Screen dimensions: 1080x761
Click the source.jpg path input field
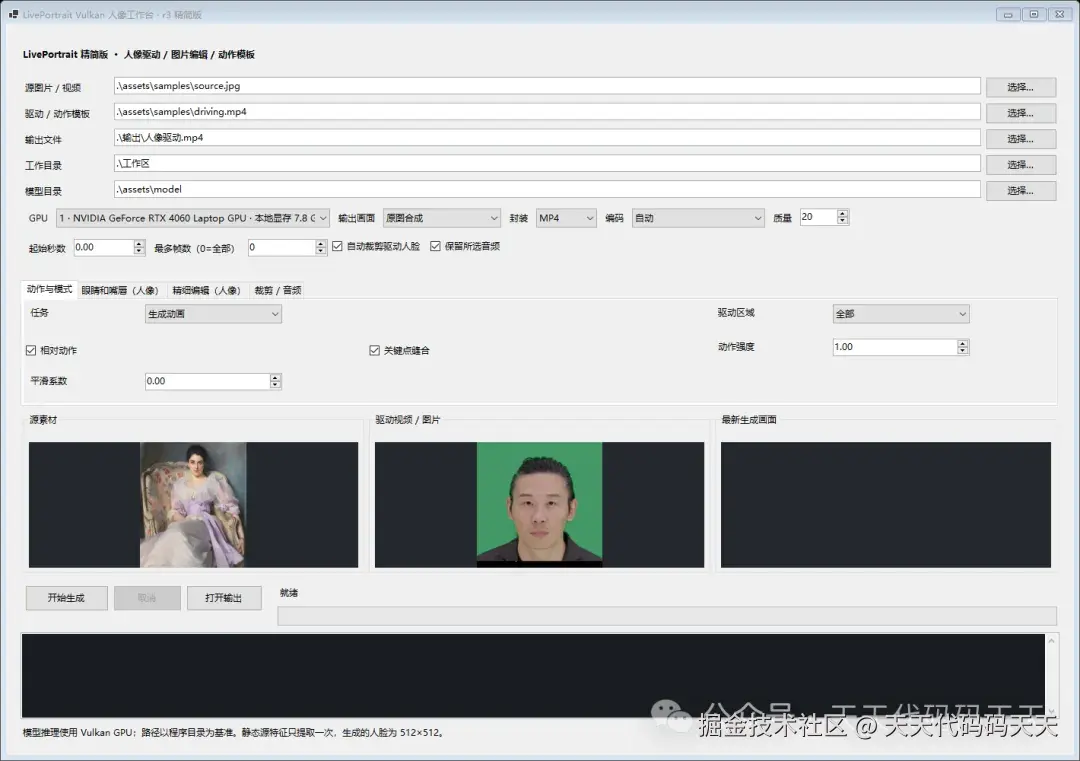[x=547, y=86]
